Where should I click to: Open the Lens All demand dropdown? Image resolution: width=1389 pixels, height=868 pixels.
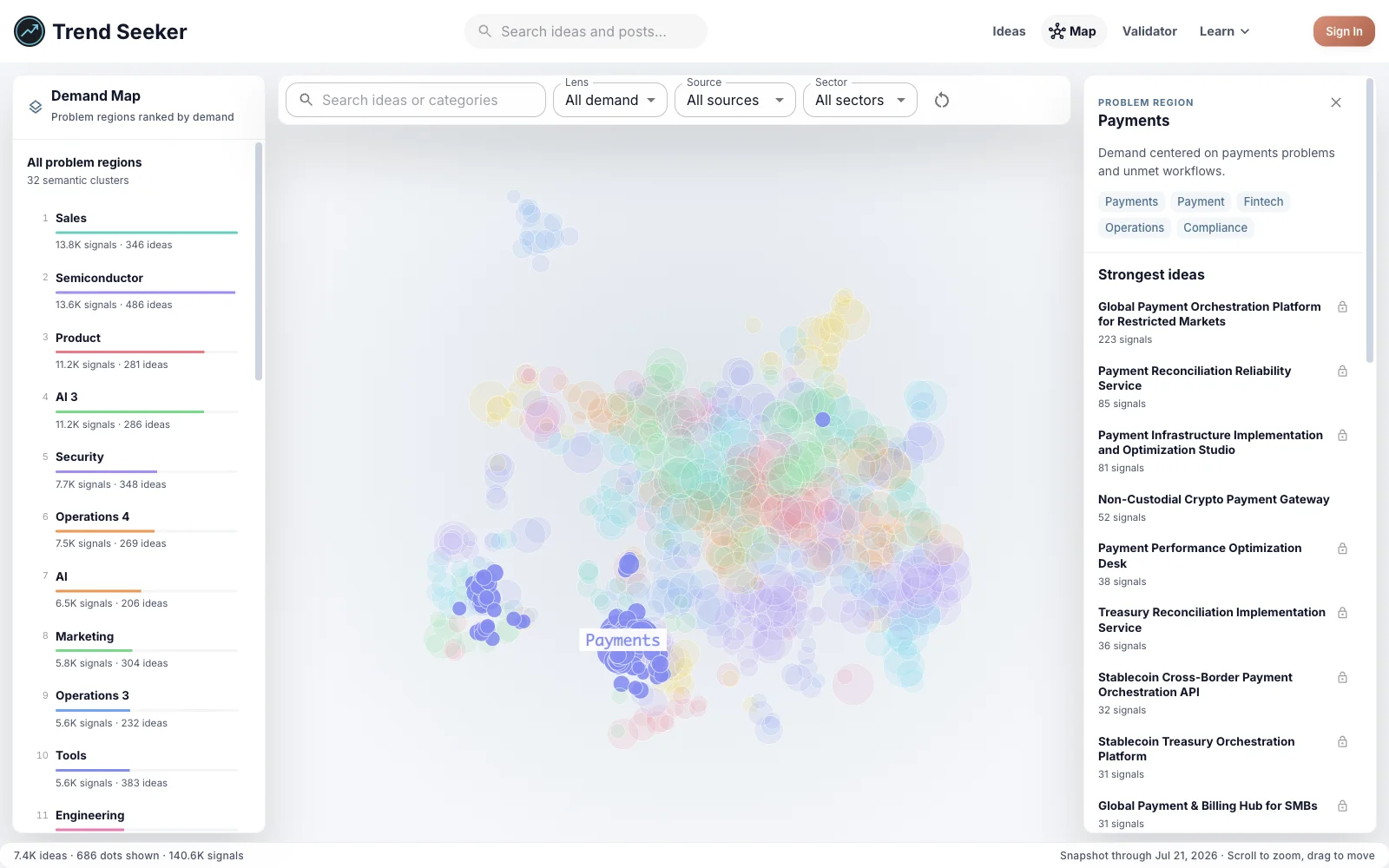click(x=610, y=100)
